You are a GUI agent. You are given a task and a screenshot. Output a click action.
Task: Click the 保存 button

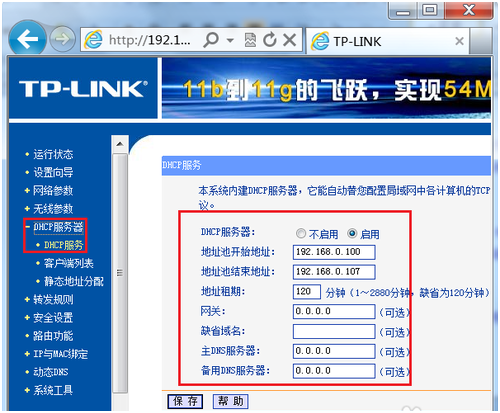click(185, 401)
